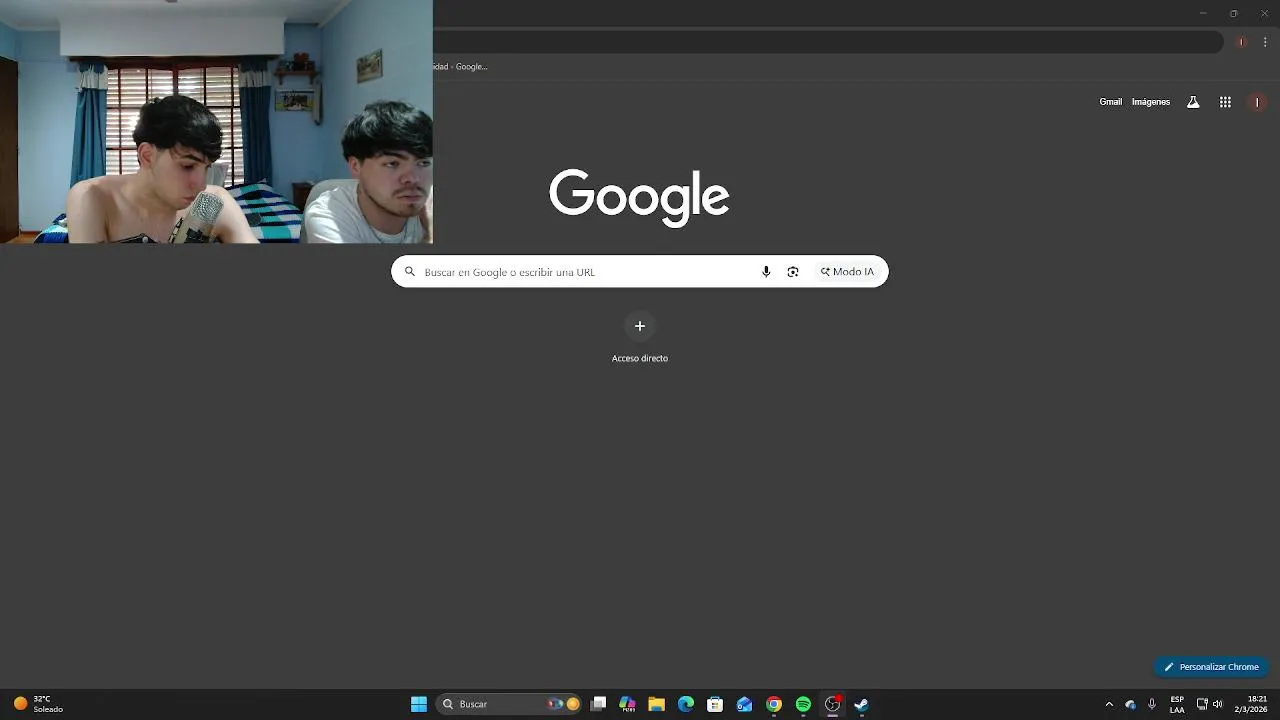This screenshot has height=720, width=1280.
Task: Open volume speaker tray icon
Action: [x=1218, y=704]
